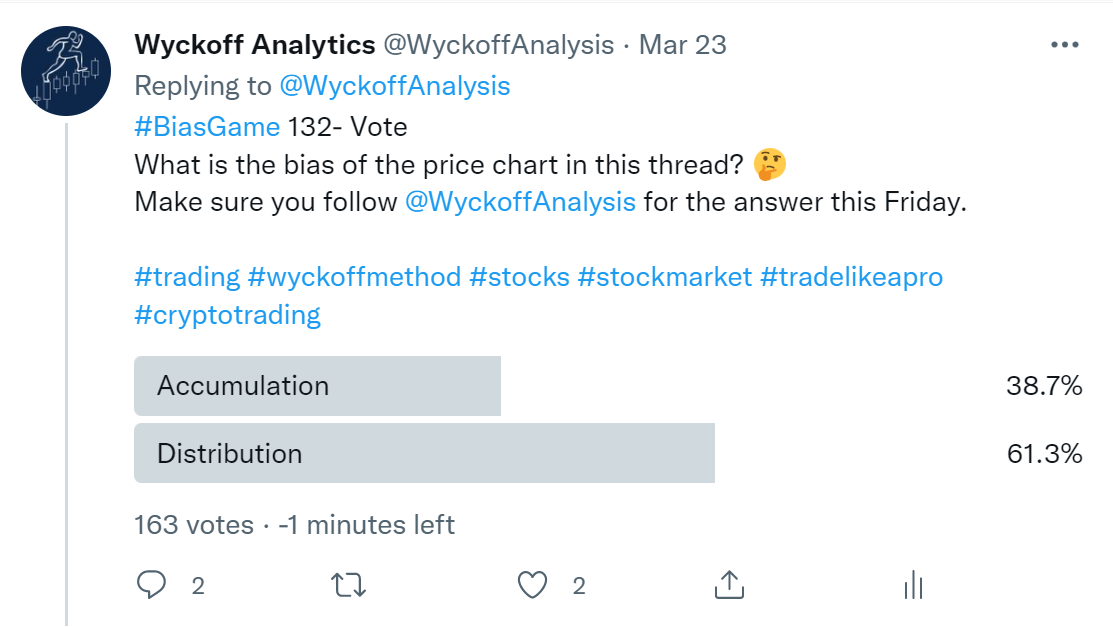Open the reply comment icon
Screen dimensions: 1113x627
coord(151,585)
